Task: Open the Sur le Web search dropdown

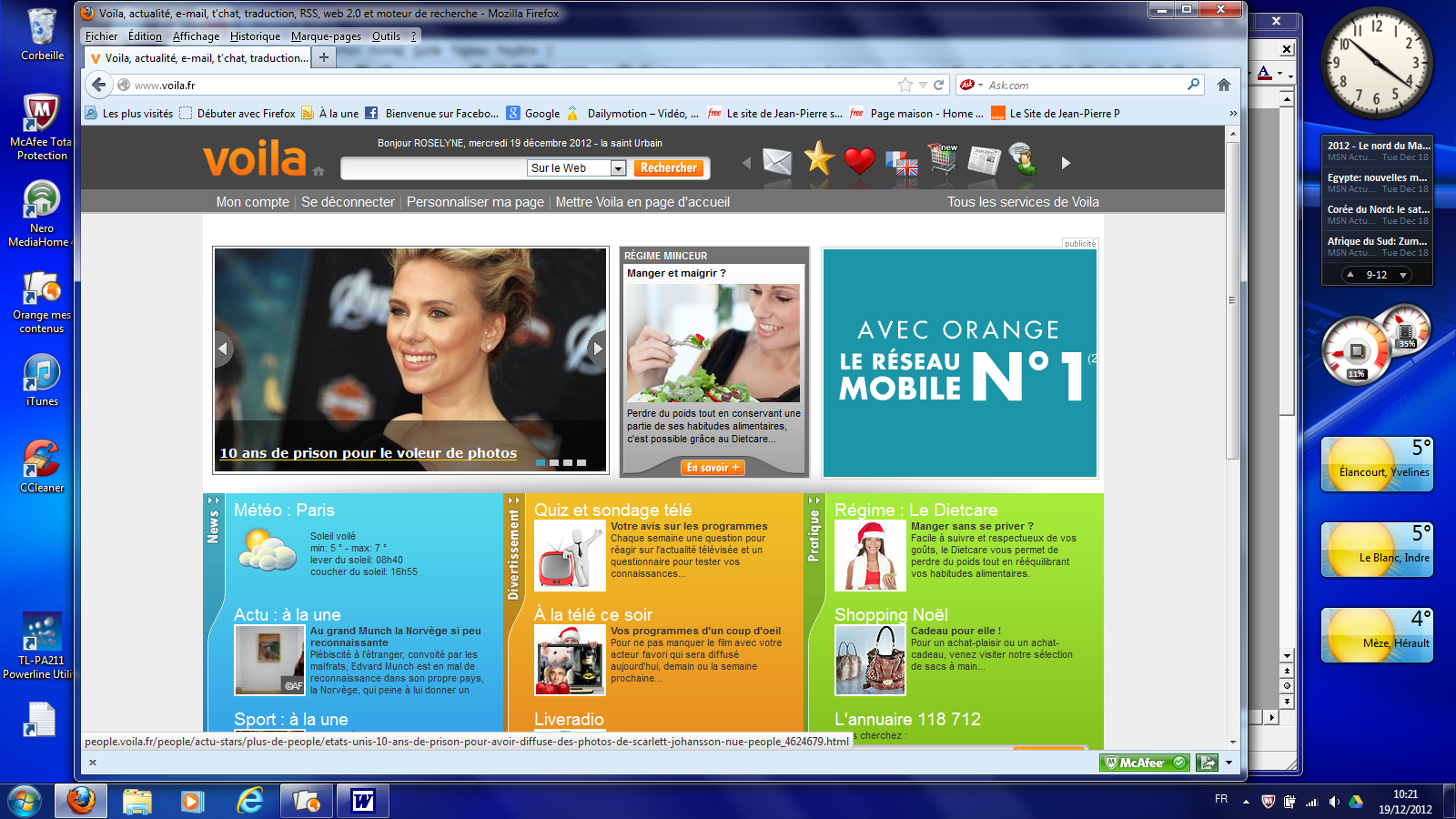Action: point(618,168)
